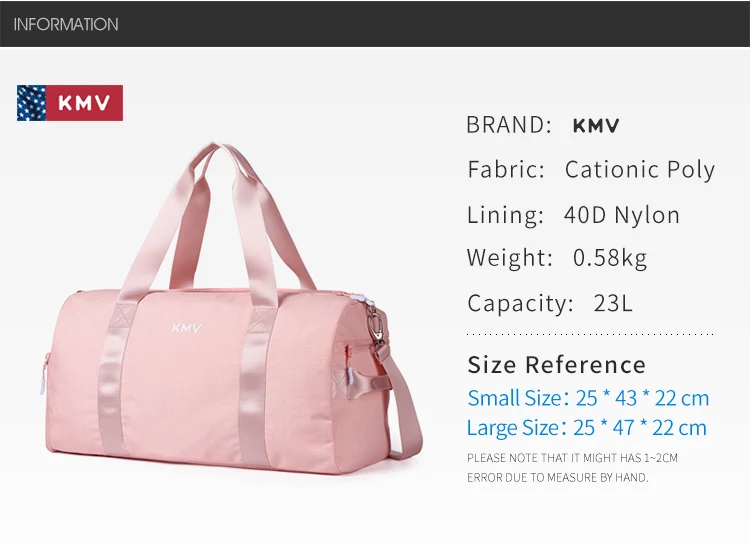
Task: Click the KMV flag logo badge
Action: (x=70, y=103)
